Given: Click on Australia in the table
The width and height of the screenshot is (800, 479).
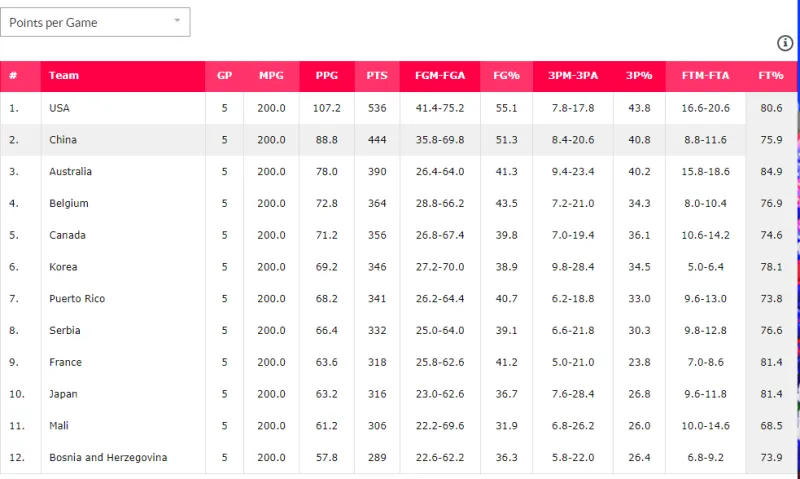Looking at the screenshot, I should point(70,172).
